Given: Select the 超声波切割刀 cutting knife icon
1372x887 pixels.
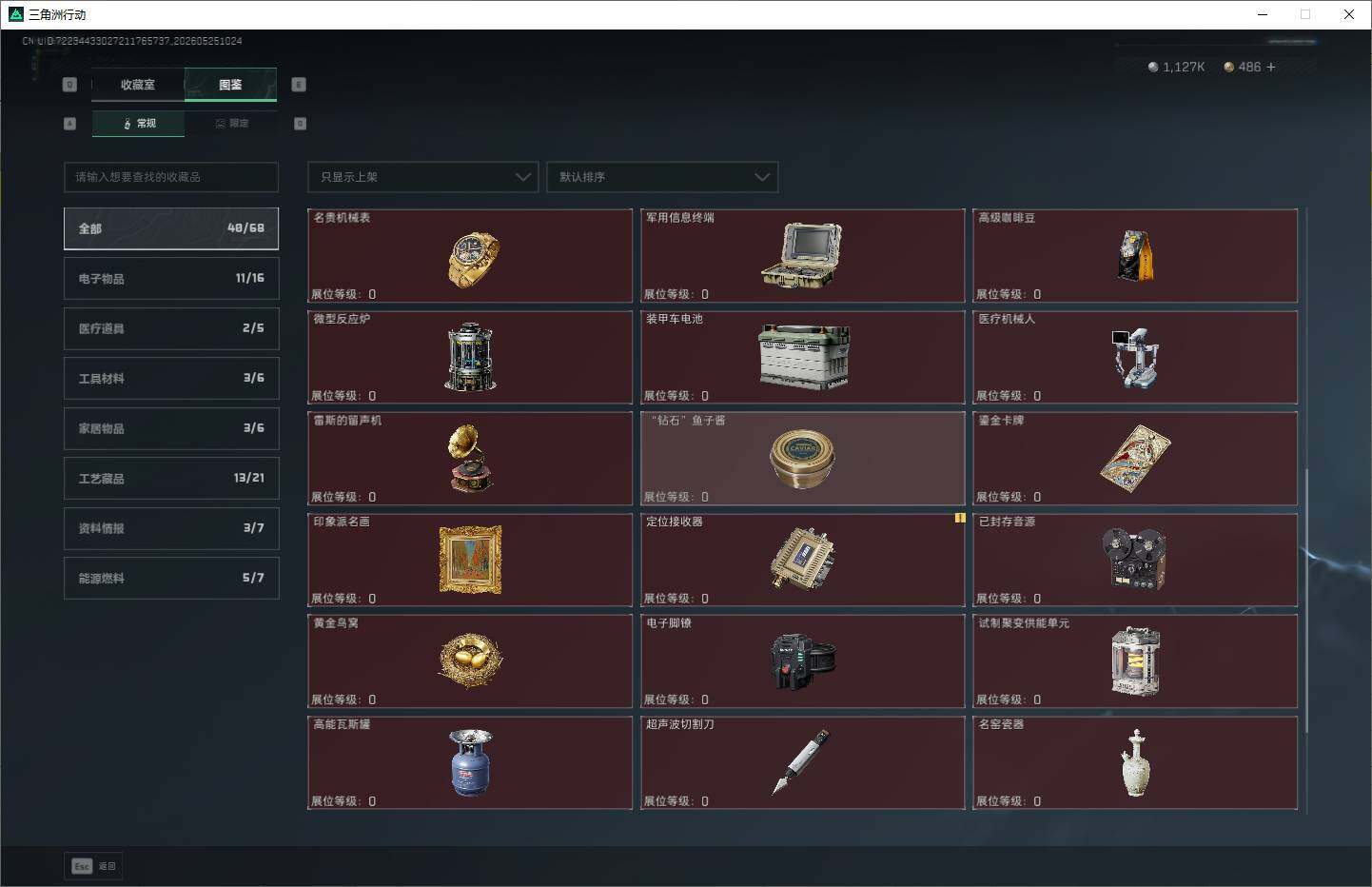Looking at the screenshot, I should click(801, 761).
